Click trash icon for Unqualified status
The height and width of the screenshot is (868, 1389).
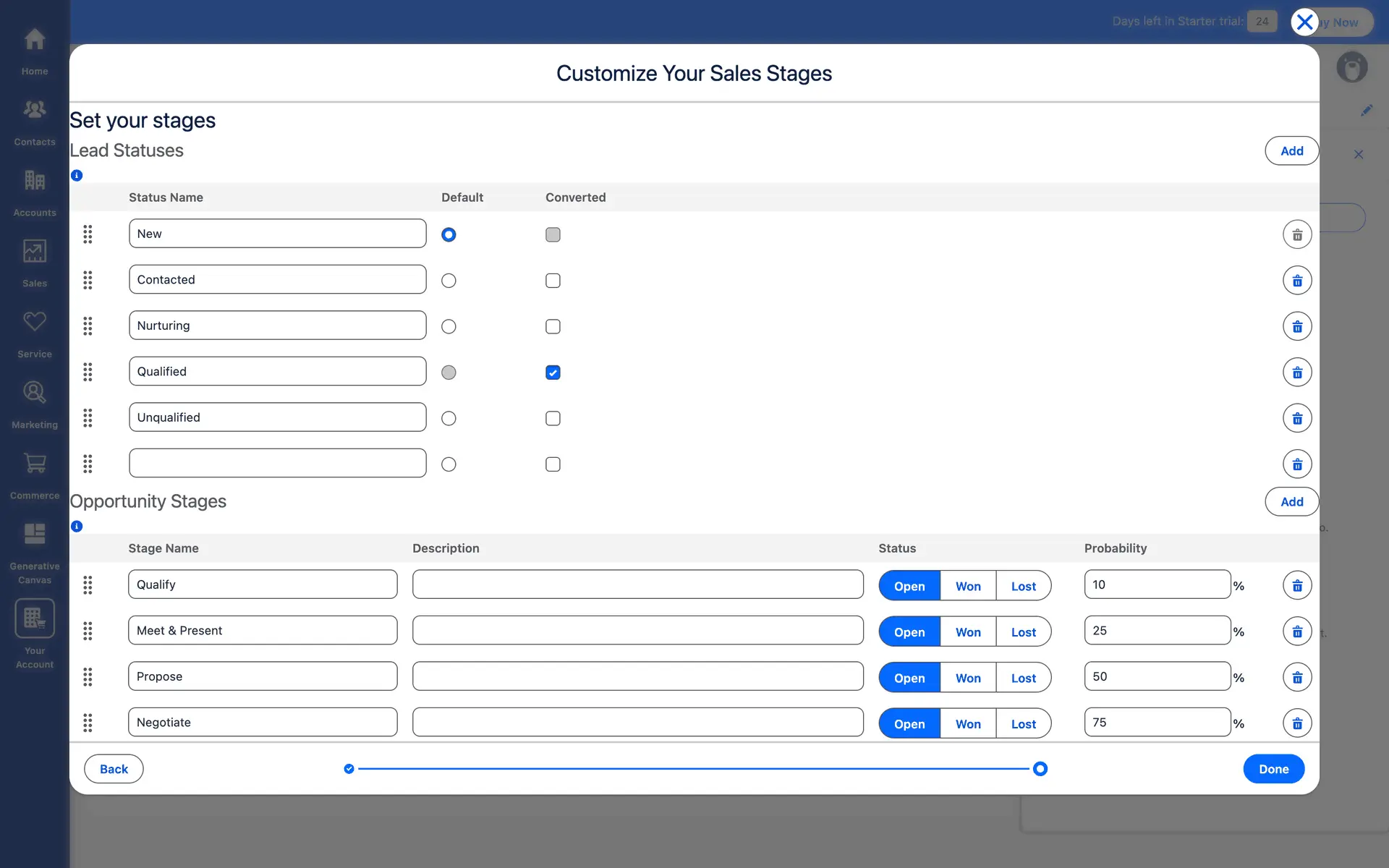point(1297,418)
